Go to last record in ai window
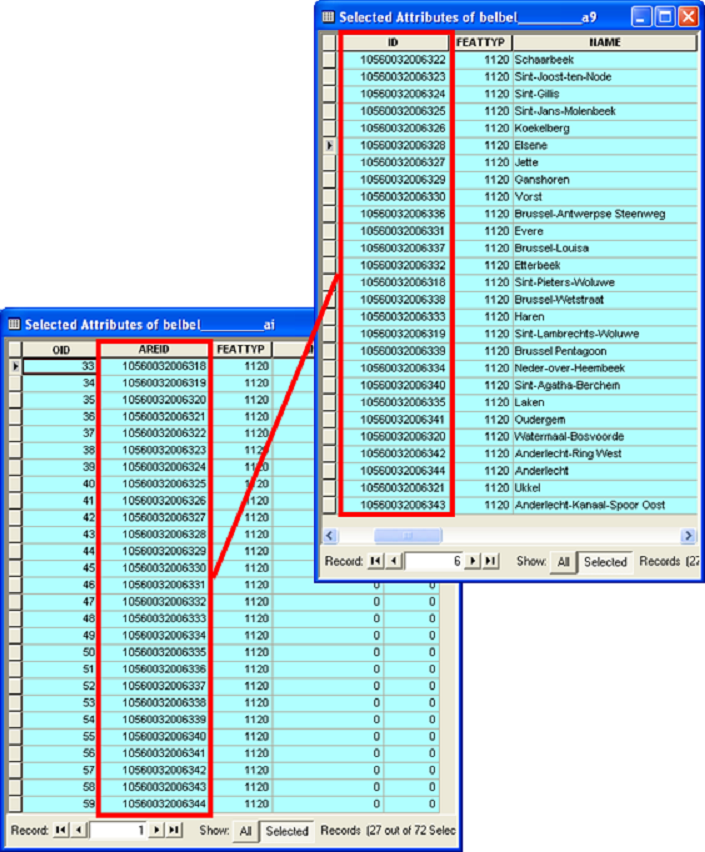 (x=174, y=830)
